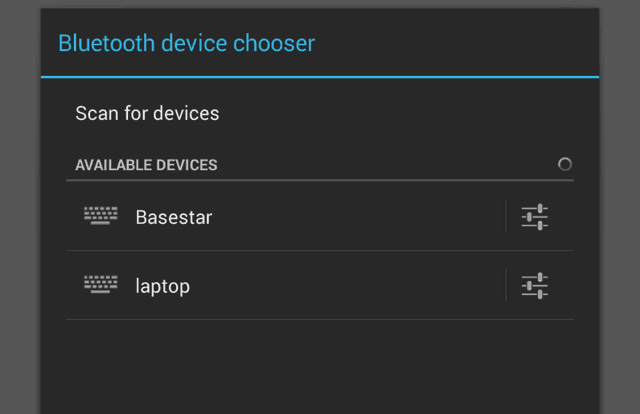This screenshot has width=640, height=414.
Task: Click the scanning progress spinner circle
Action: tap(565, 164)
